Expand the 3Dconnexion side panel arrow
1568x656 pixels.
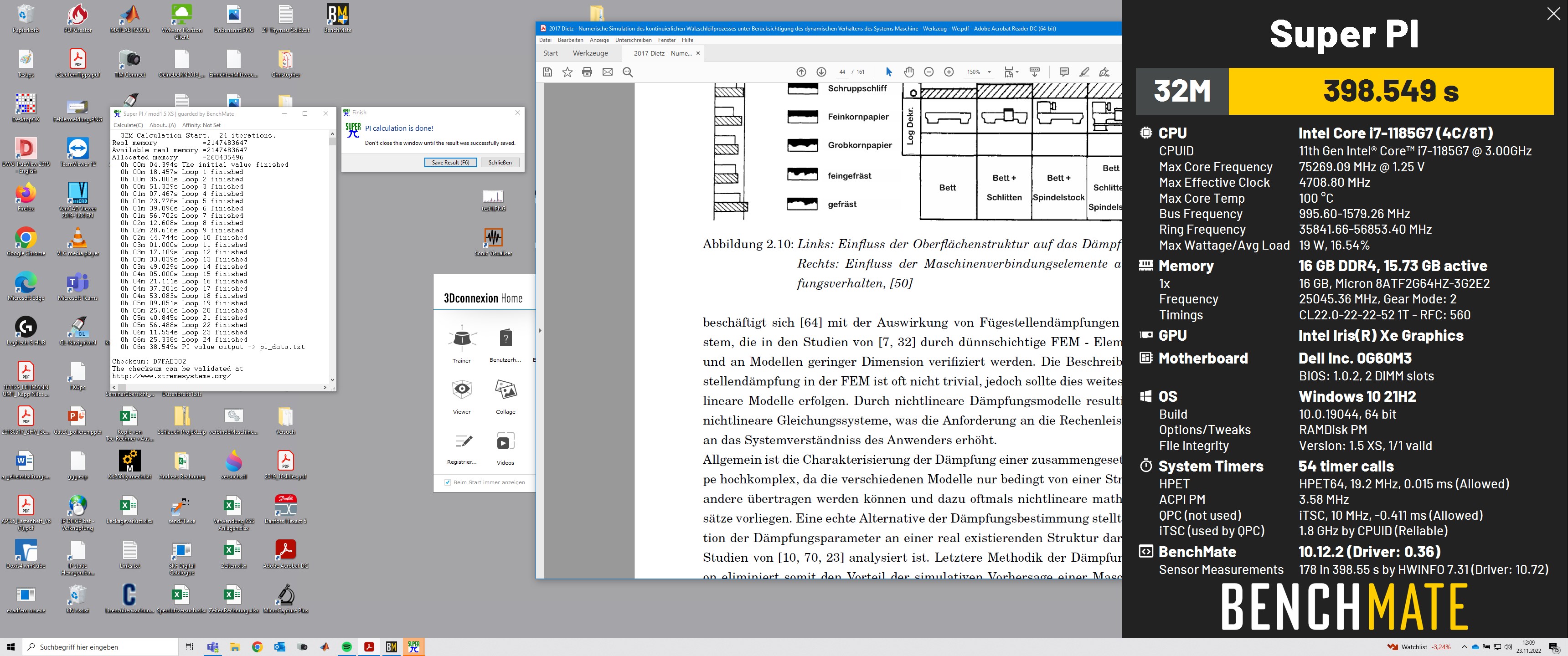tap(539, 330)
